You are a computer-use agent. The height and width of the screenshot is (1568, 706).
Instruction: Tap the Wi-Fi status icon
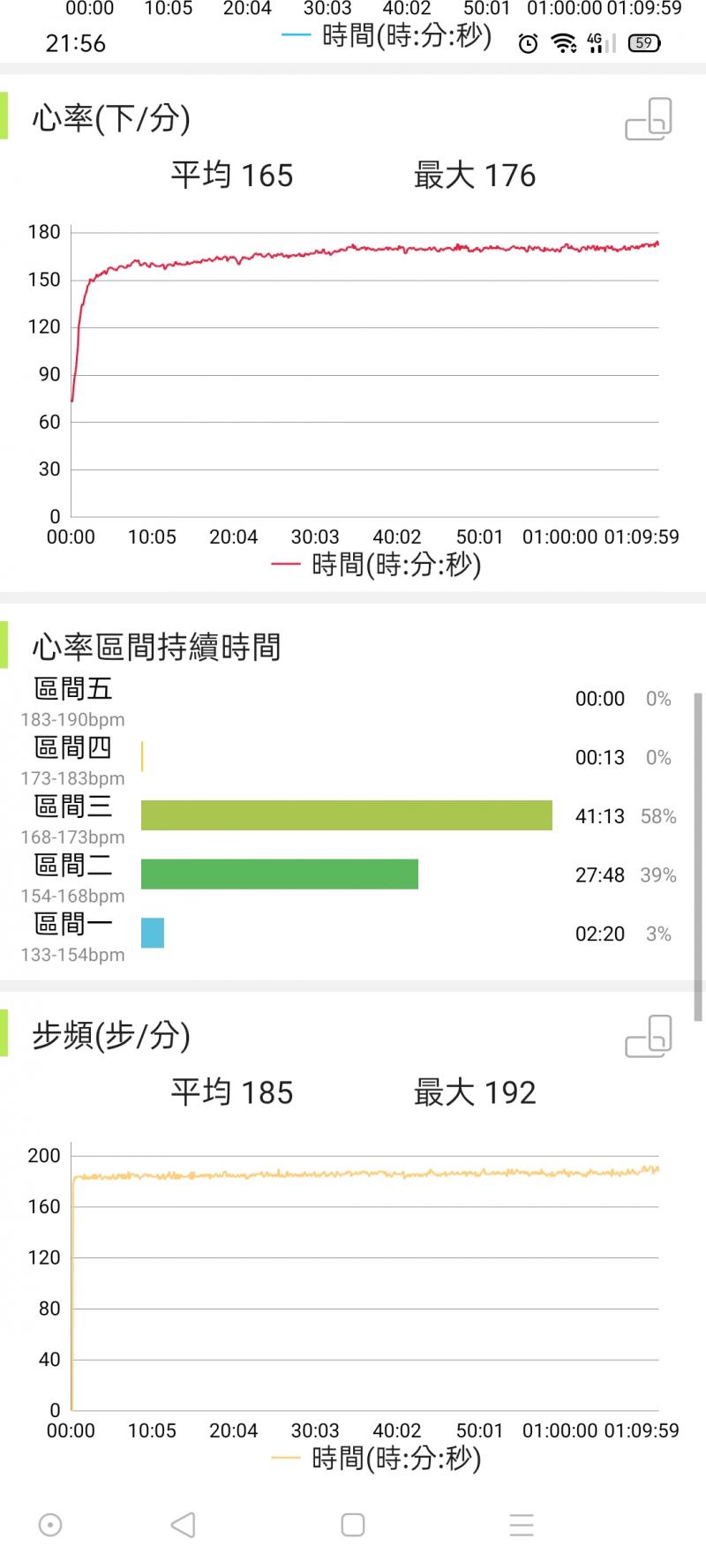[563, 43]
